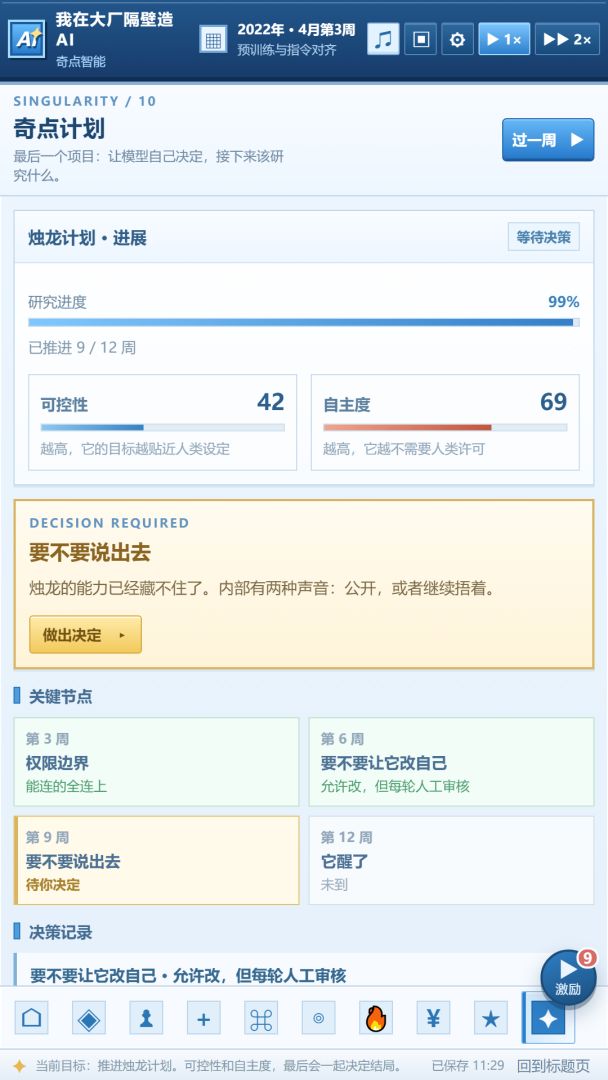Open the active four-point sparkle tab
This screenshot has height=1080, width=608.
(548, 1018)
